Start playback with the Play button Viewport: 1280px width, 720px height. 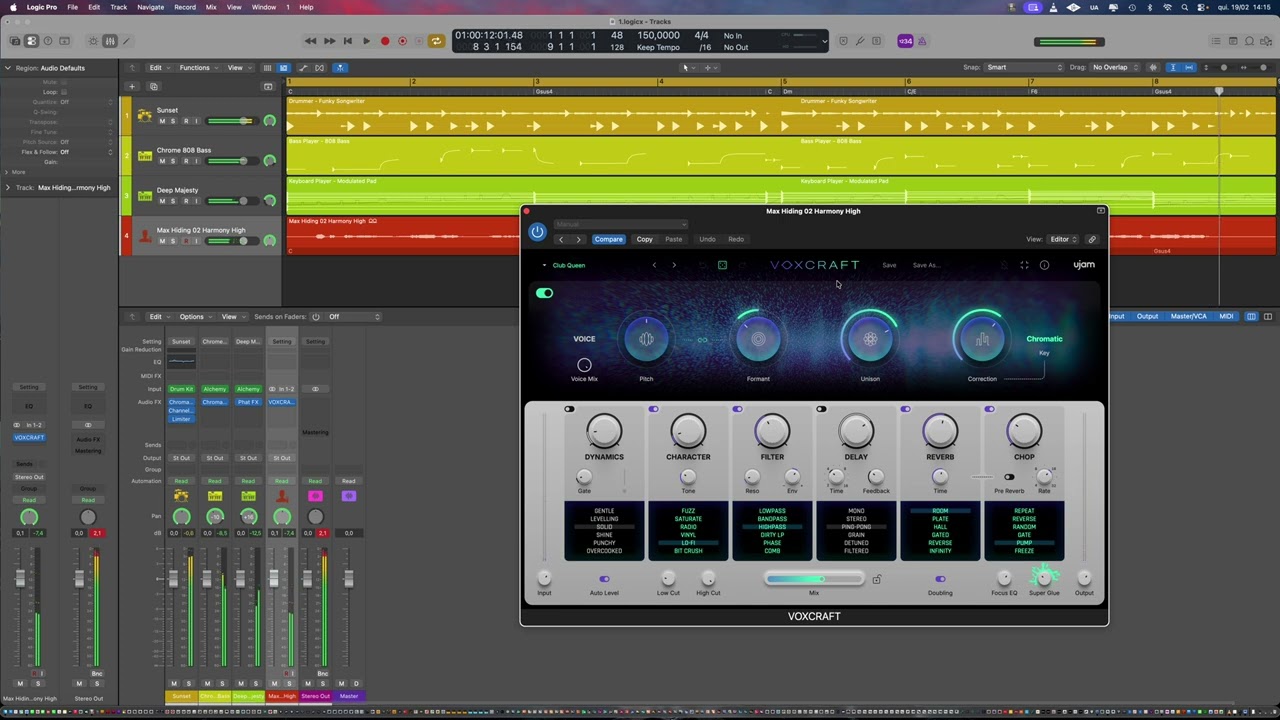(x=366, y=41)
